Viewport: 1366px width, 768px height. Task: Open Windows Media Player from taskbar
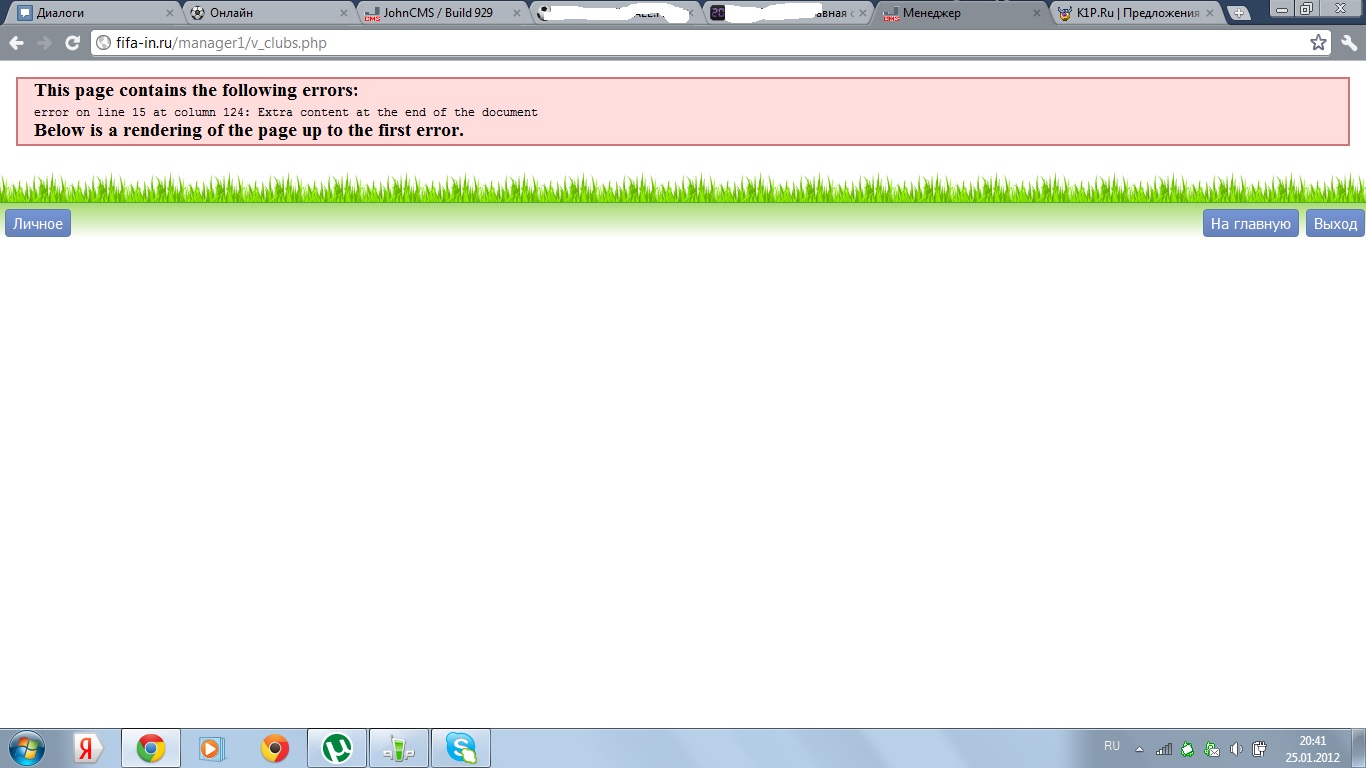(212, 748)
